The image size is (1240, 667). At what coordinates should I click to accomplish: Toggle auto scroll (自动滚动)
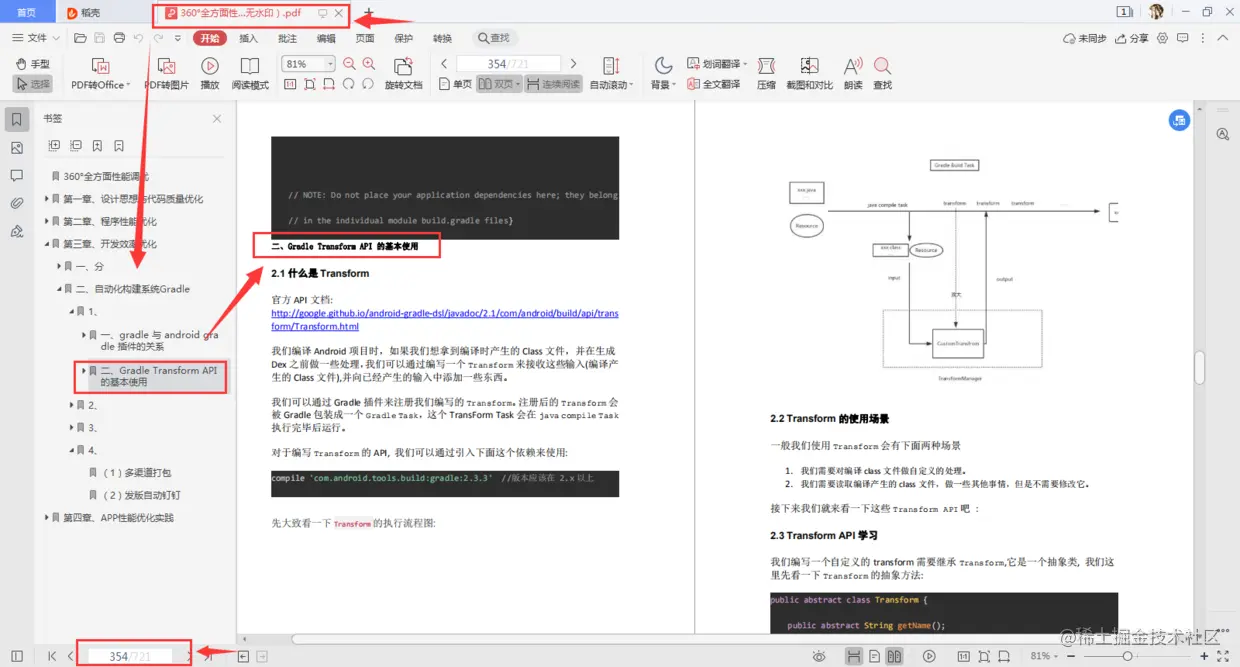pyautogui.click(x=612, y=74)
